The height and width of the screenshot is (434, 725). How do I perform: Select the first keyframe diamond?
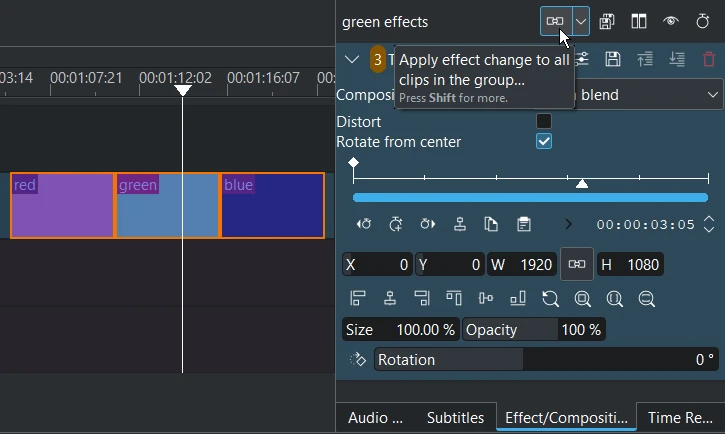[x=353, y=162]
